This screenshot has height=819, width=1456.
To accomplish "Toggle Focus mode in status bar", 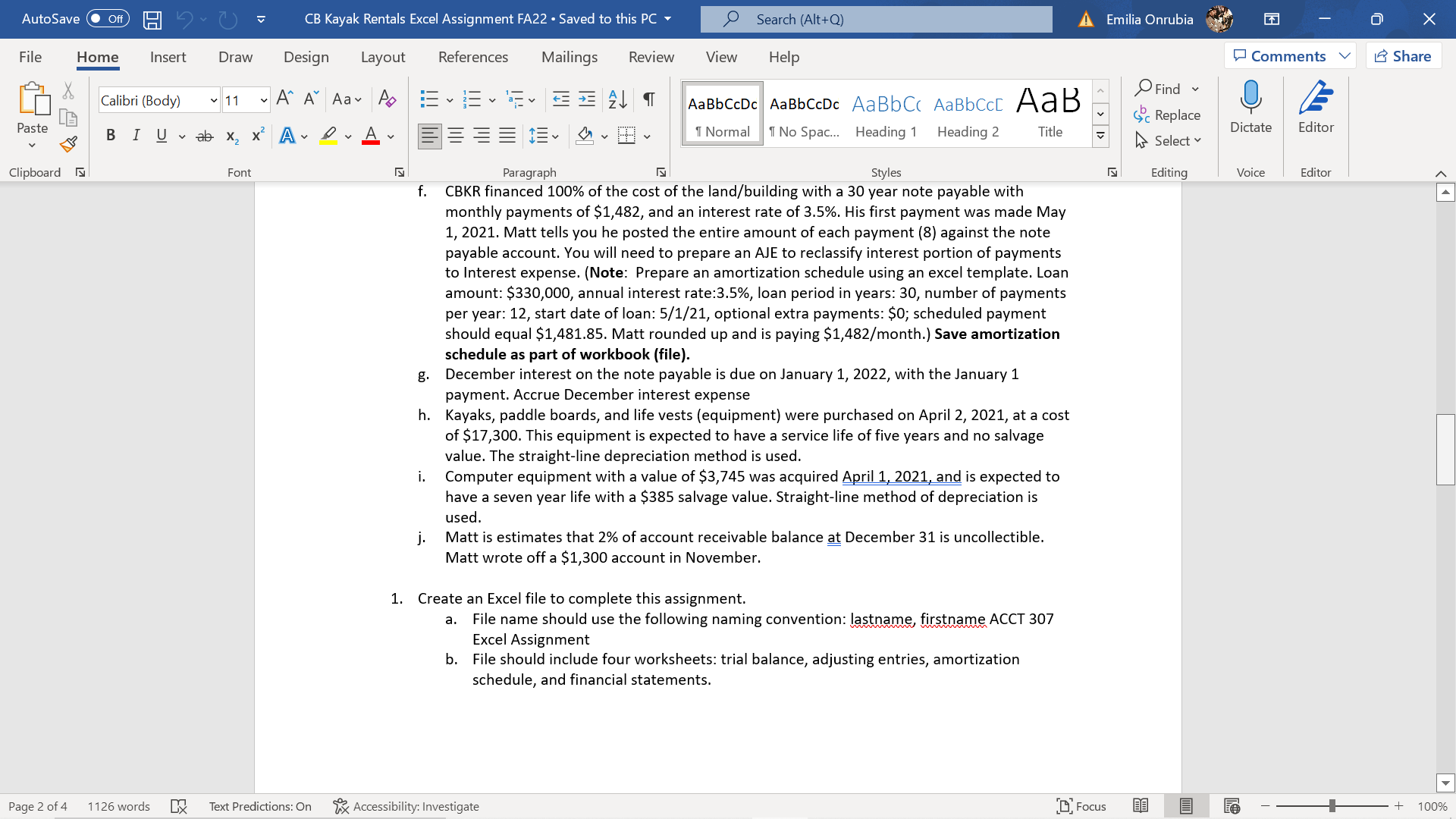I will [1081, 806].
